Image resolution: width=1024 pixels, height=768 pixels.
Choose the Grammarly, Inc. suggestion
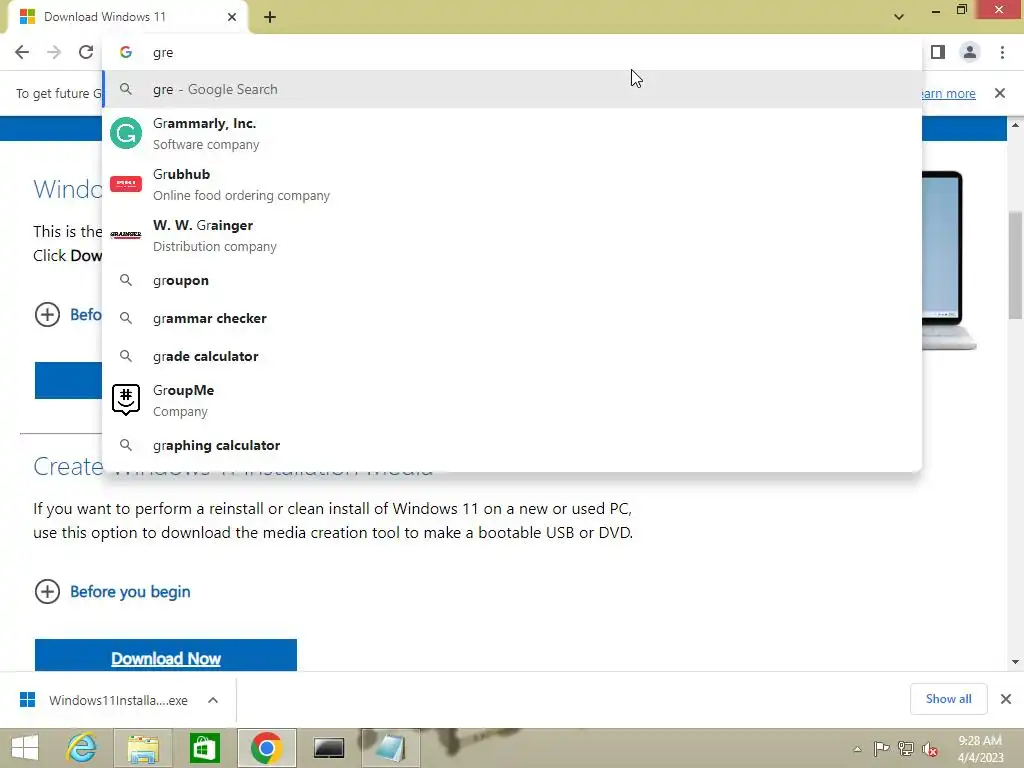coord(512,134)
